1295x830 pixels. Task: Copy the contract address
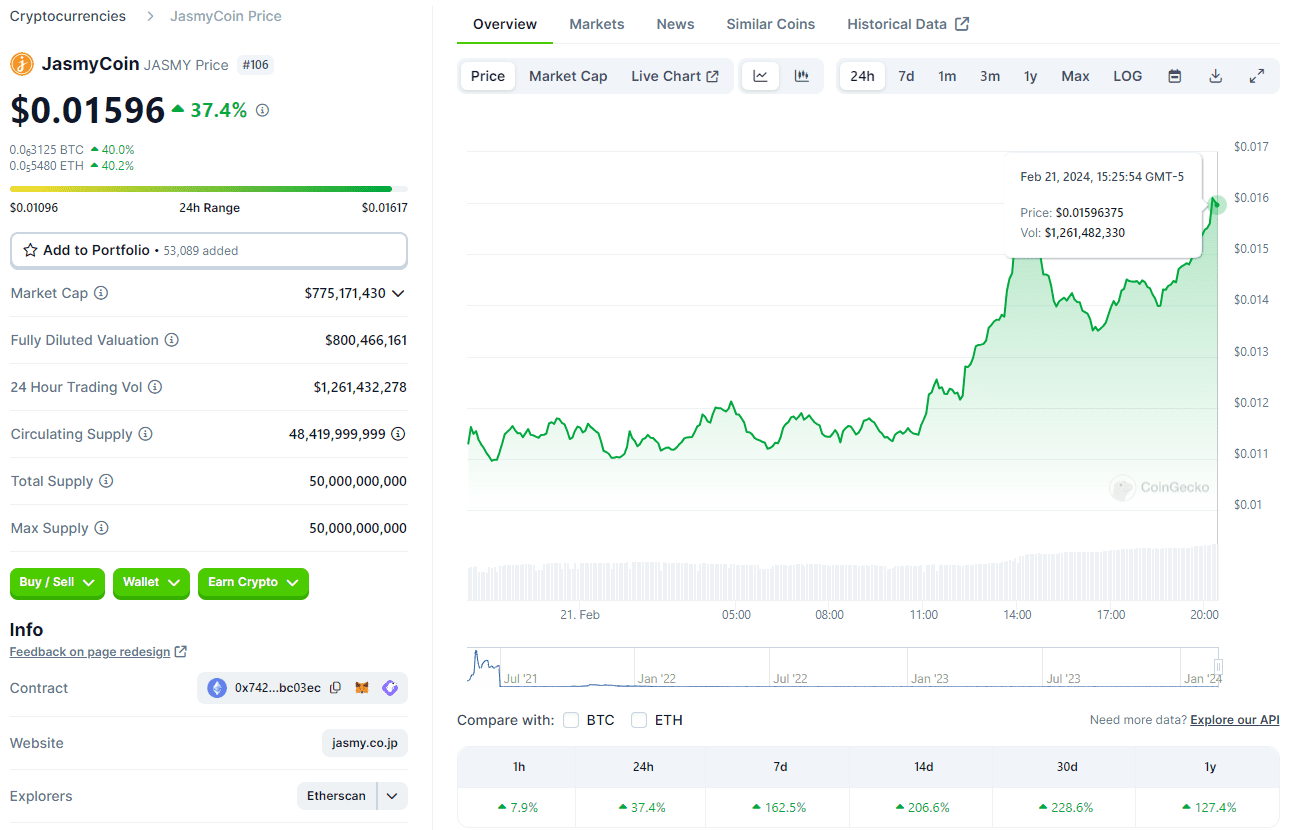(335, 688)
